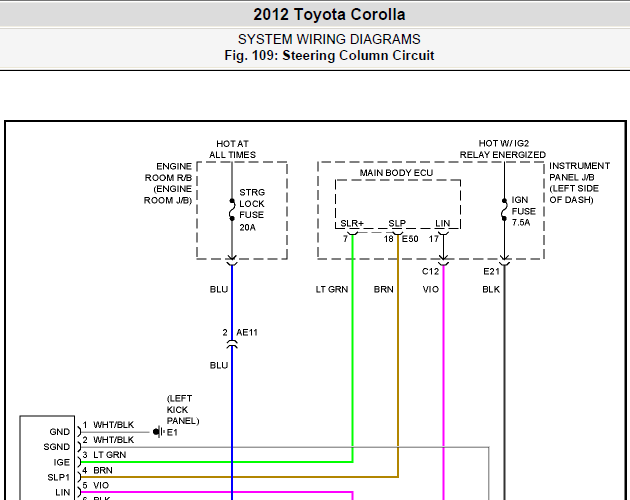
Task: Click pin number '17' beside ECU LIN
Action: tap(434, 239)
